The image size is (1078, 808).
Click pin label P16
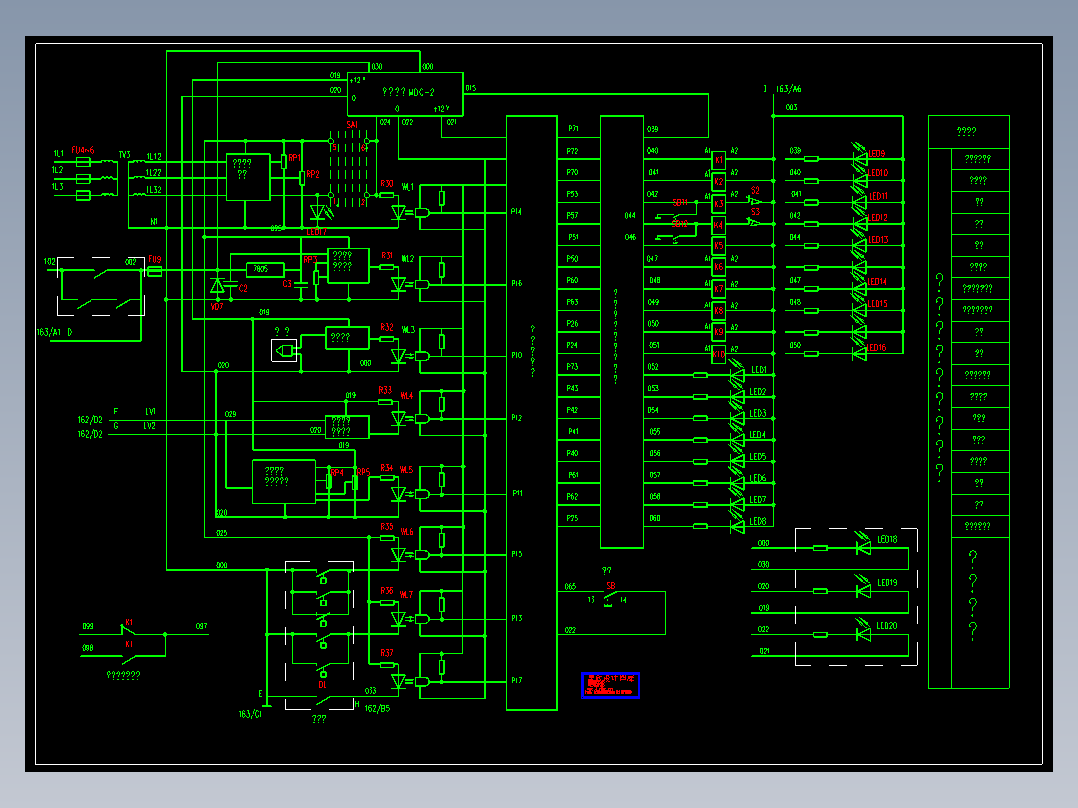[x=516, y=283]
